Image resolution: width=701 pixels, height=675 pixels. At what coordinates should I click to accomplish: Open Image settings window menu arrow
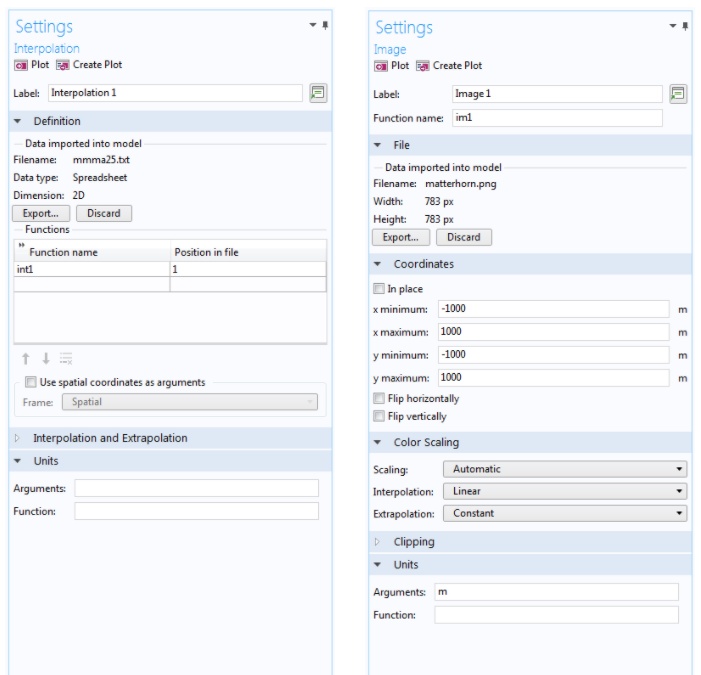pyautogui.click(x=673, y=26)
